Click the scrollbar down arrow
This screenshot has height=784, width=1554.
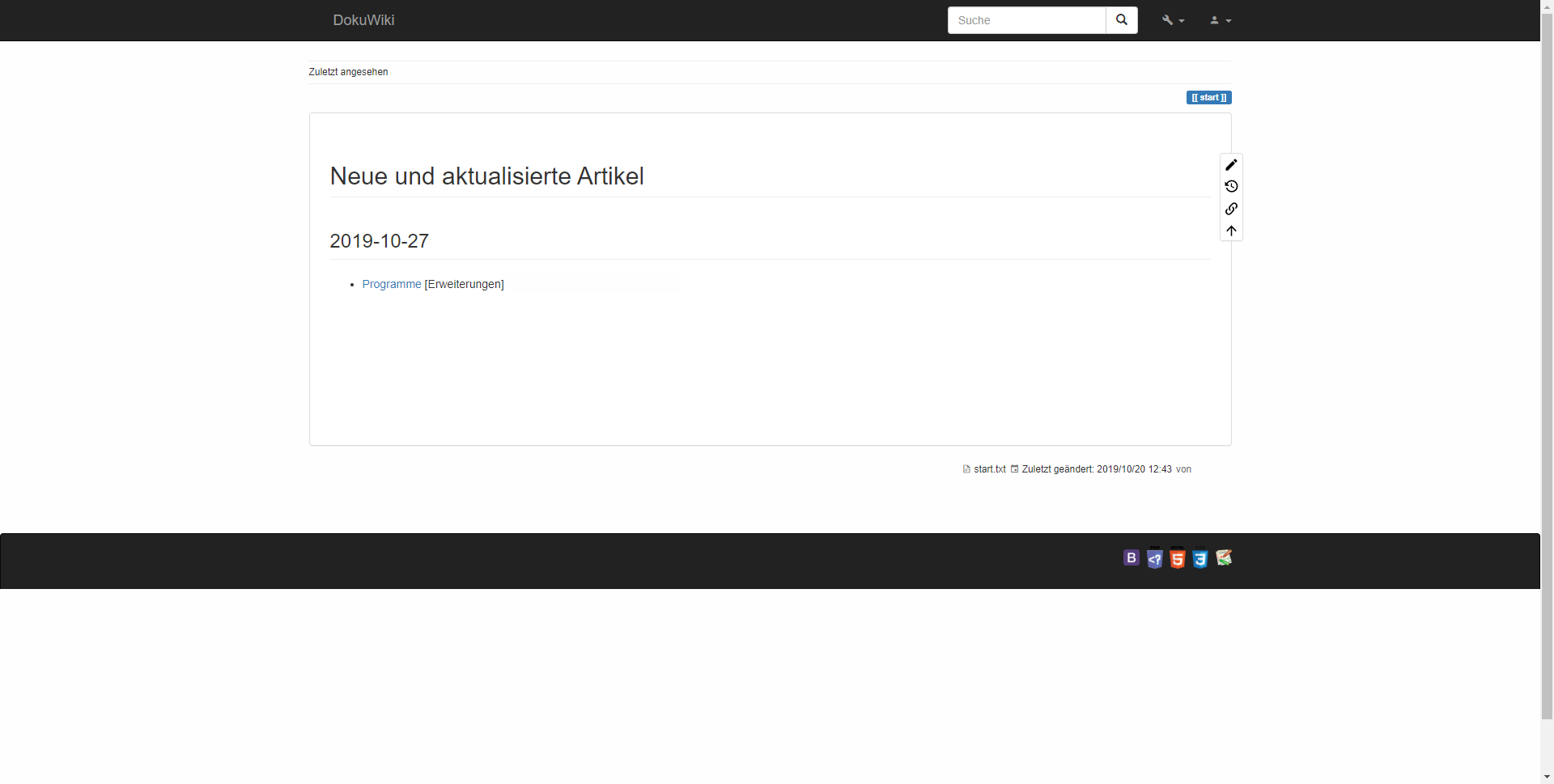click(x=1547, y=776)
